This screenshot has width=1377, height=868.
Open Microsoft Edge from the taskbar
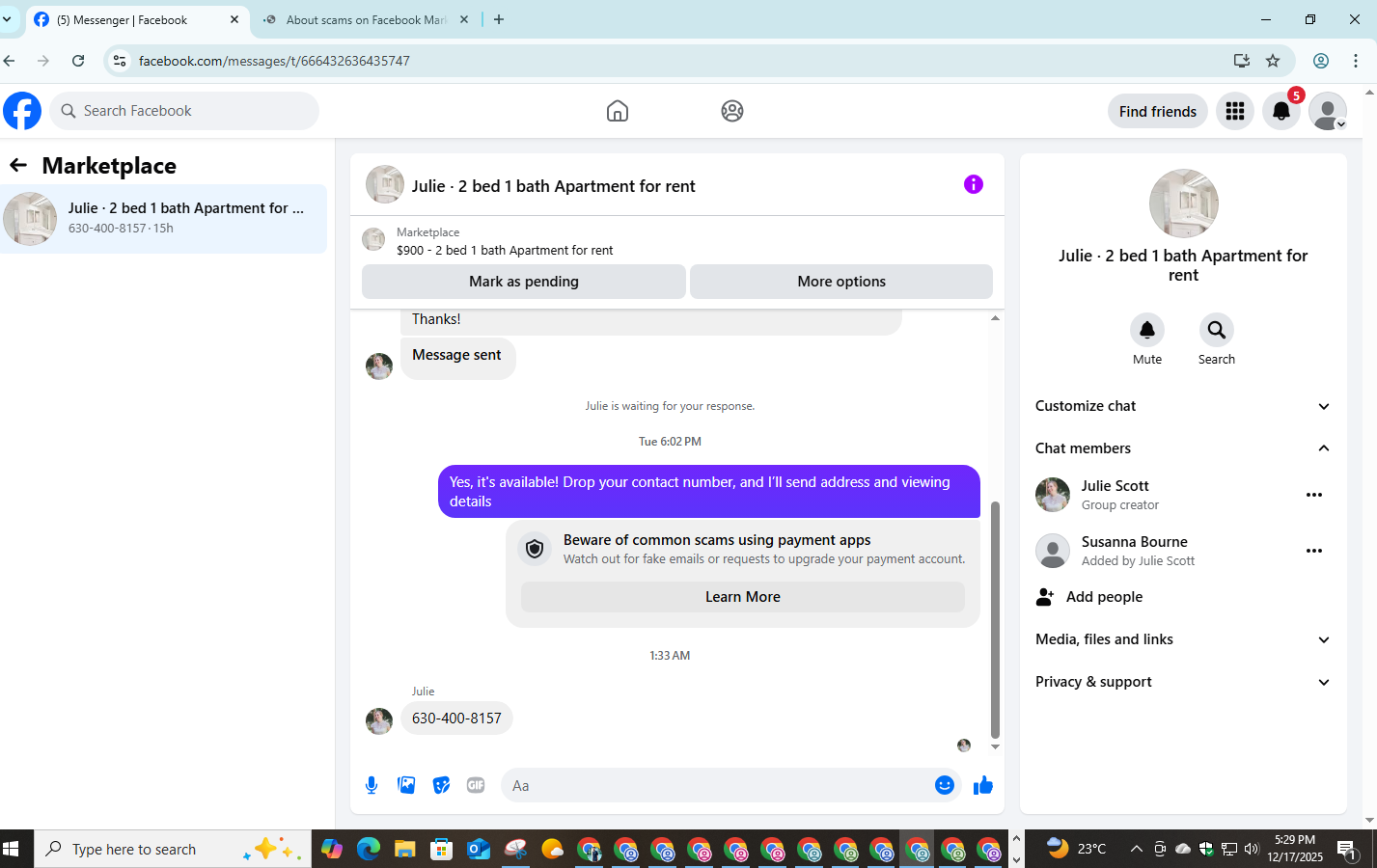point(369,849)
